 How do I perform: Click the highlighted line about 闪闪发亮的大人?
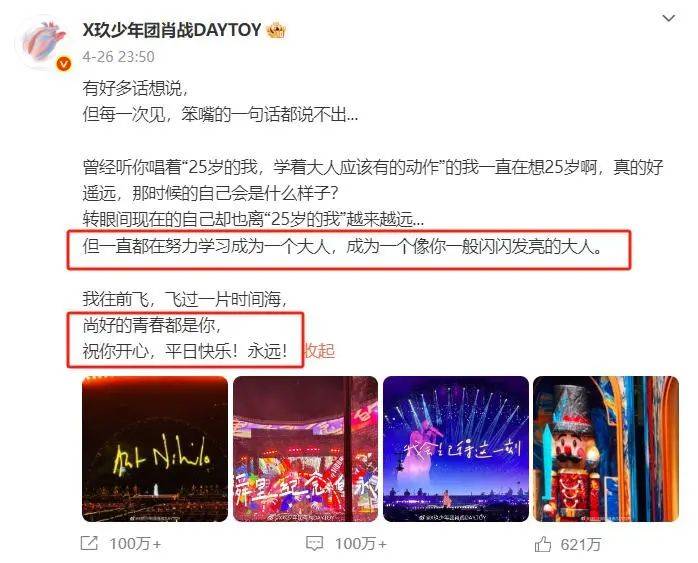342,247
